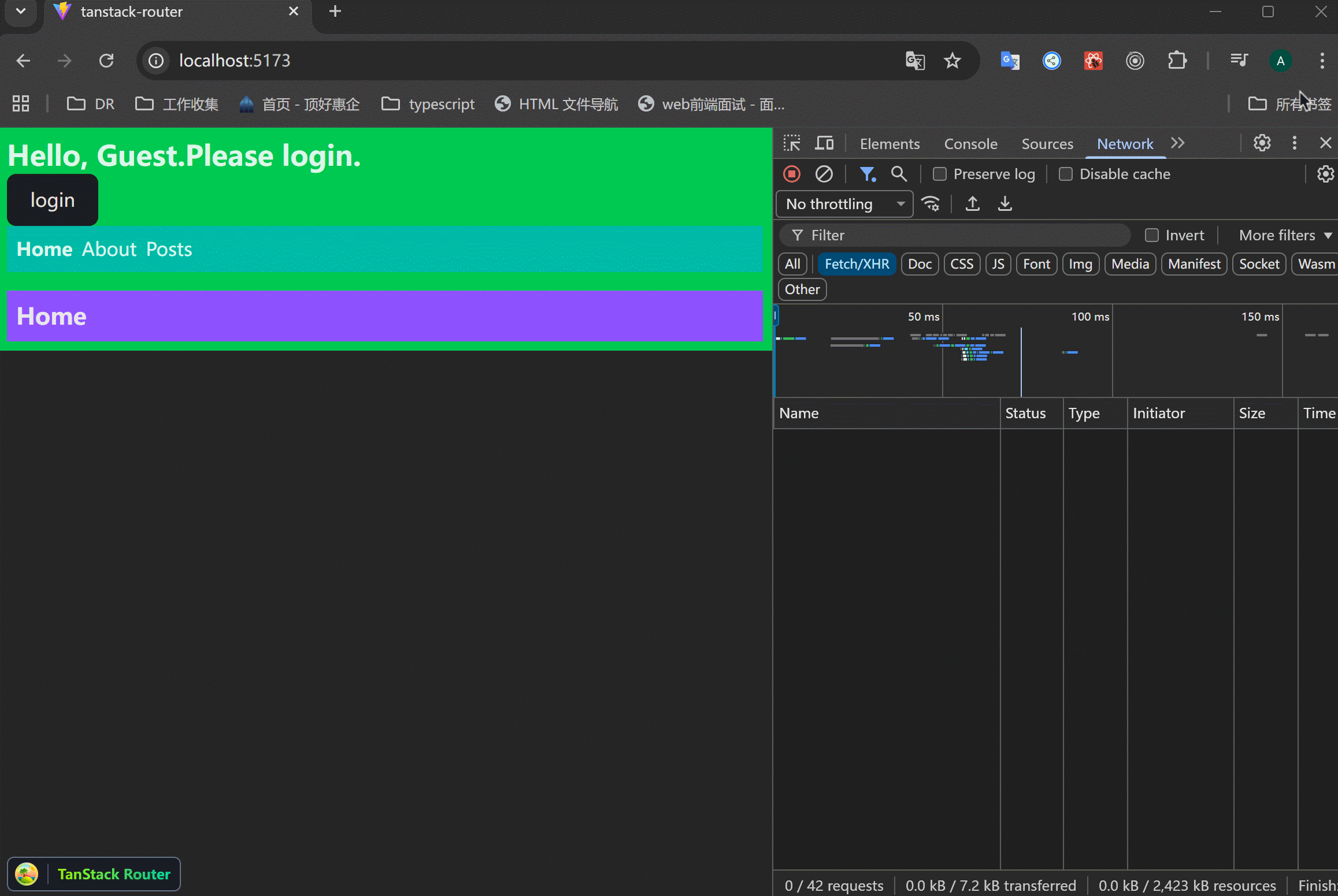The image size is (1338, 896).
Task: Open network conditions wifi icon
Action: pos(931,204)
